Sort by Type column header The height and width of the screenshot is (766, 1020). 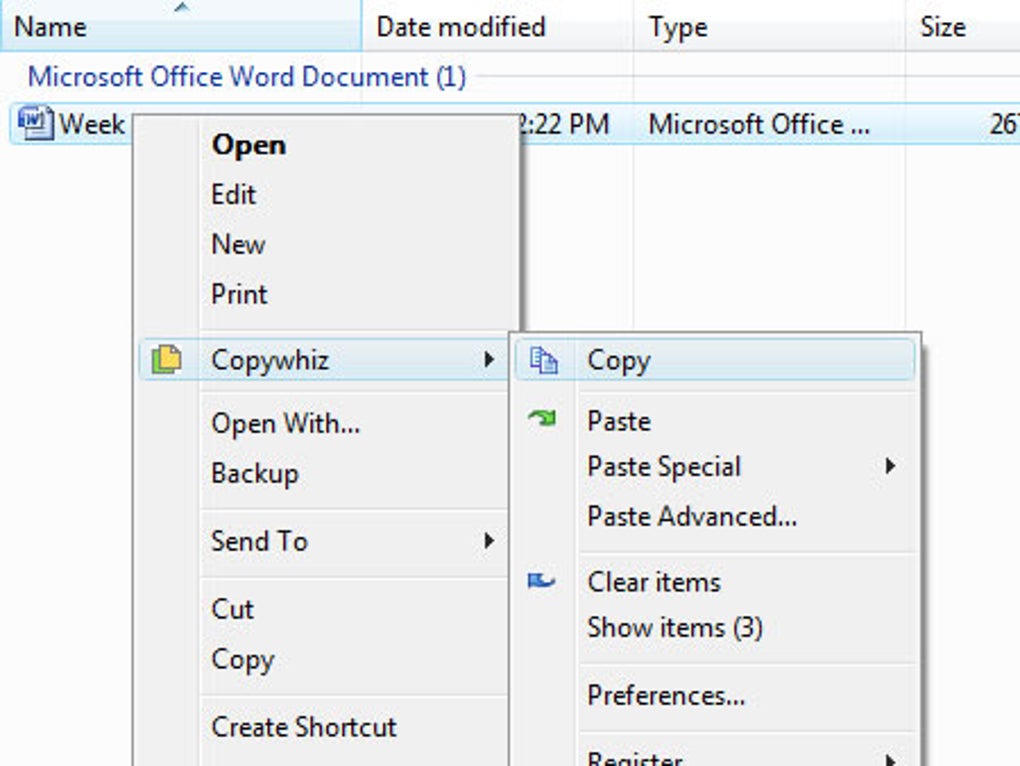tap(770, 27)
